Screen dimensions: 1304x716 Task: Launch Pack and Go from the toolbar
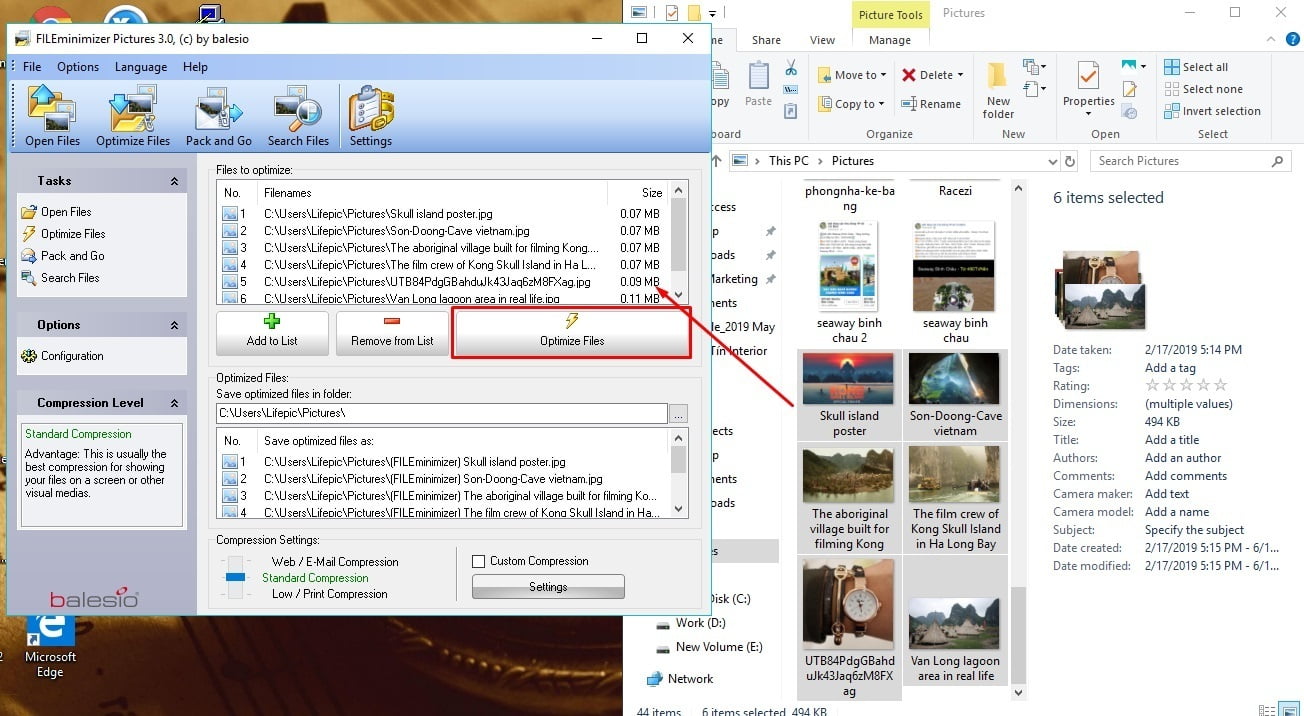click(218, 116)
